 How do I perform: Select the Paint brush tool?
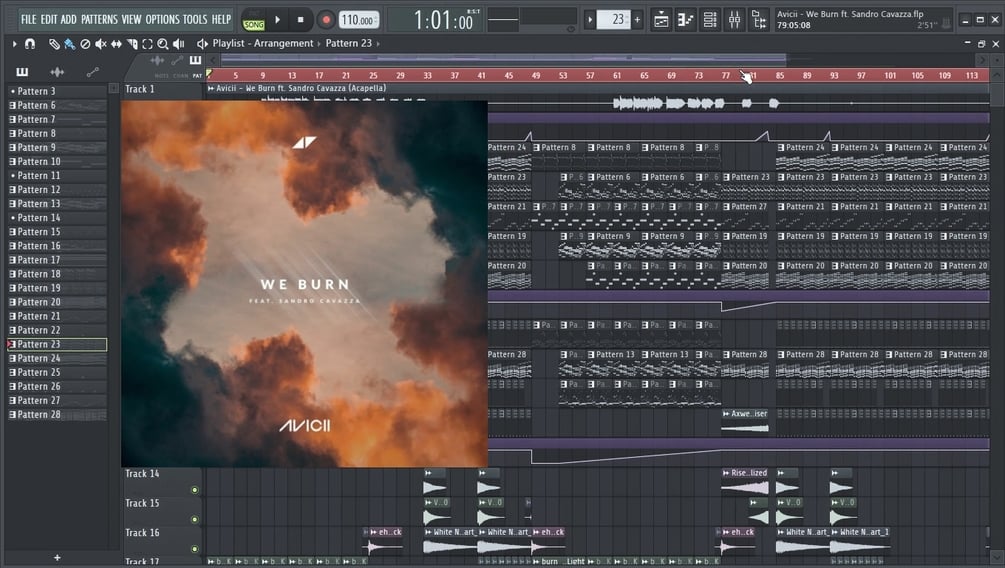tap(69, 44)
